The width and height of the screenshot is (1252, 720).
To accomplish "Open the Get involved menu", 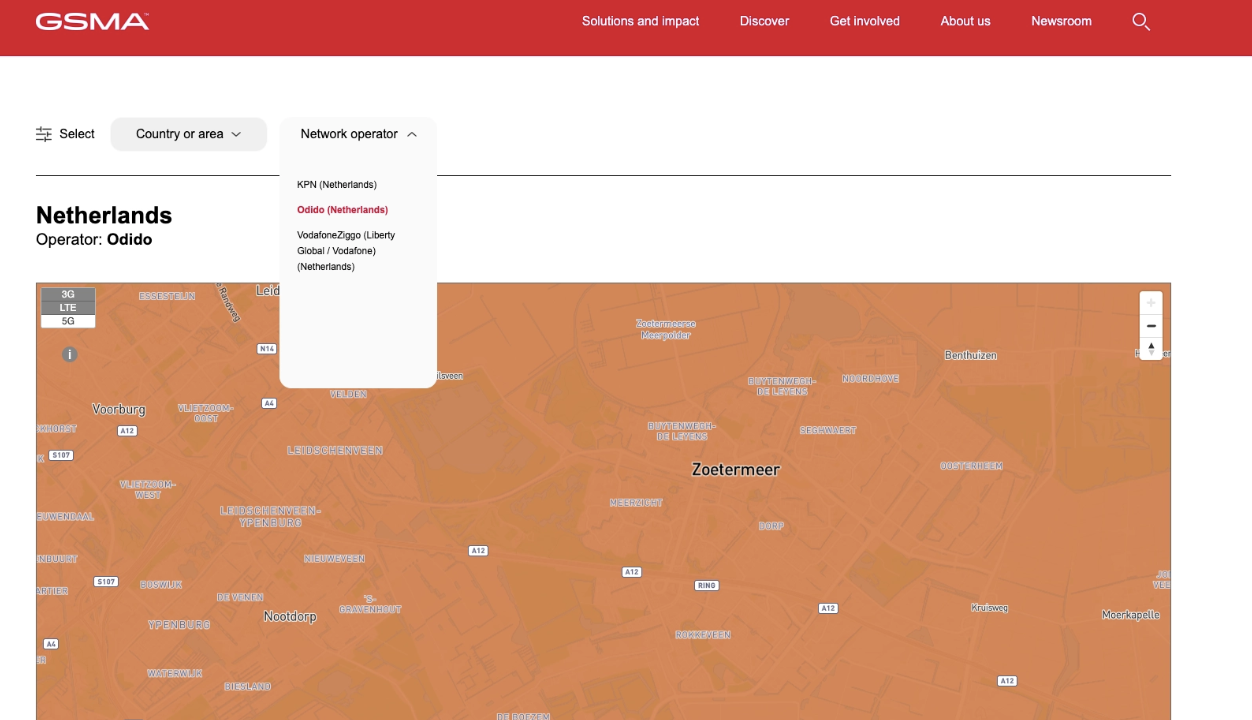I will tap(865, 21).
